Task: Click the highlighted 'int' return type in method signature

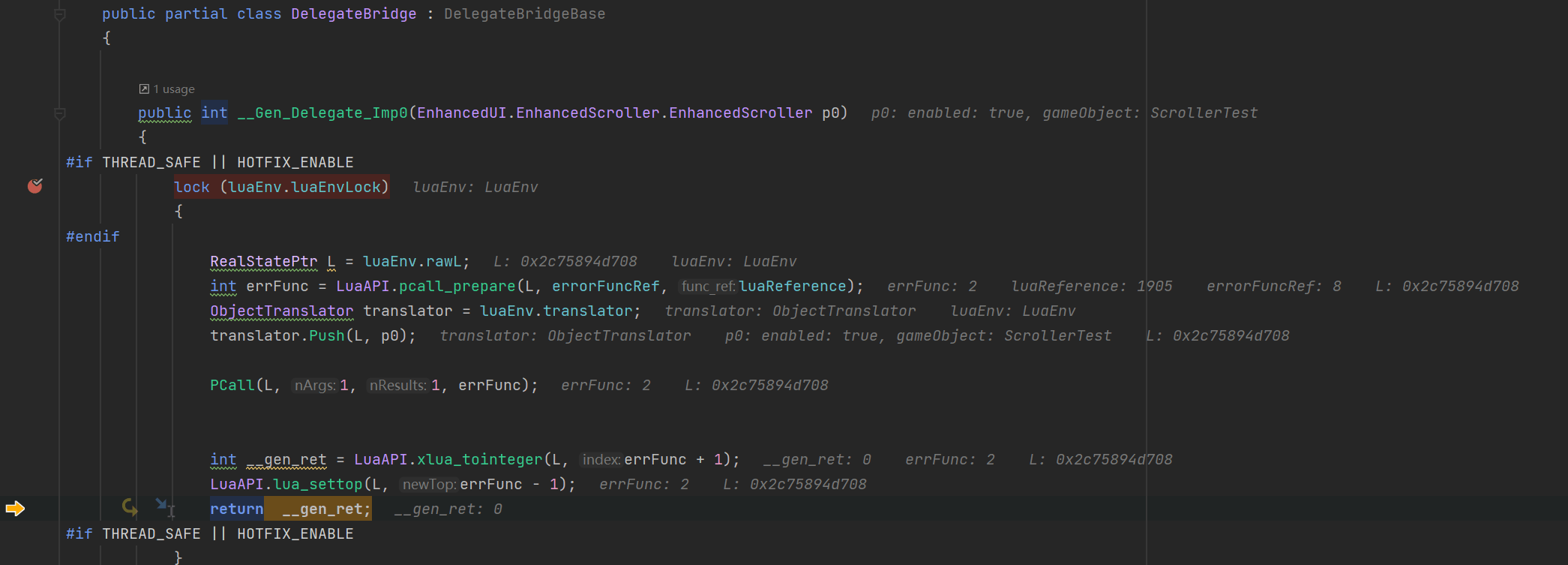Action: [214, 113]
